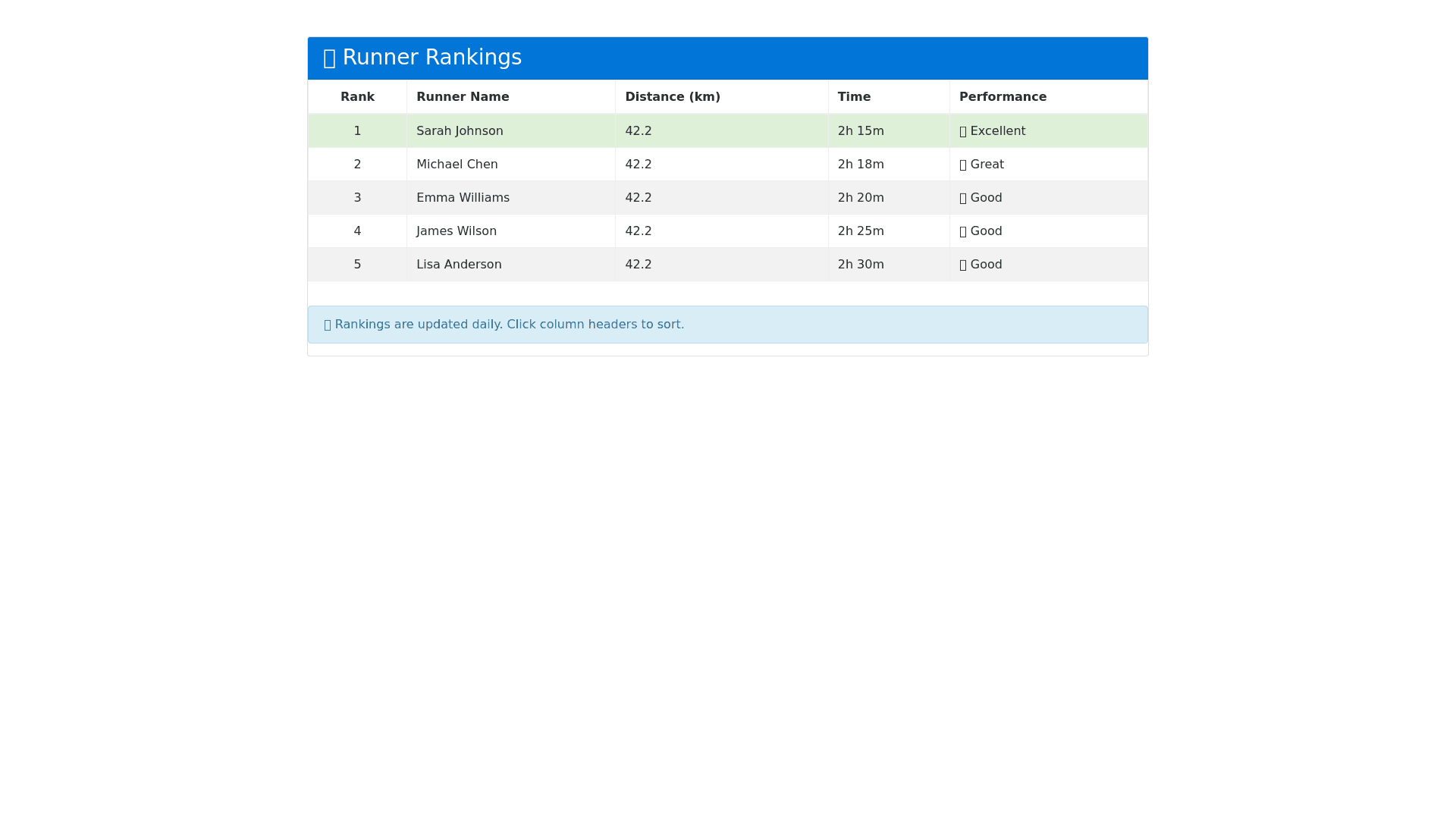Click rank 5 cell for Lisa Anderson
This screenshot has height=819, width=1456.
point(357,265)
